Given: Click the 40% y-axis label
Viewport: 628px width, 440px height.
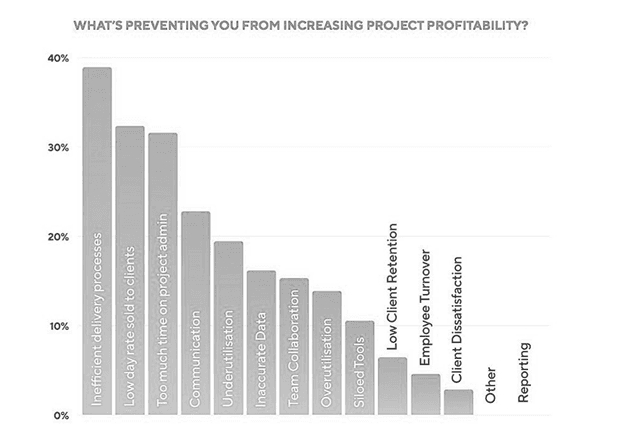Looking at the screenshot, I should (x=57, y=59).
